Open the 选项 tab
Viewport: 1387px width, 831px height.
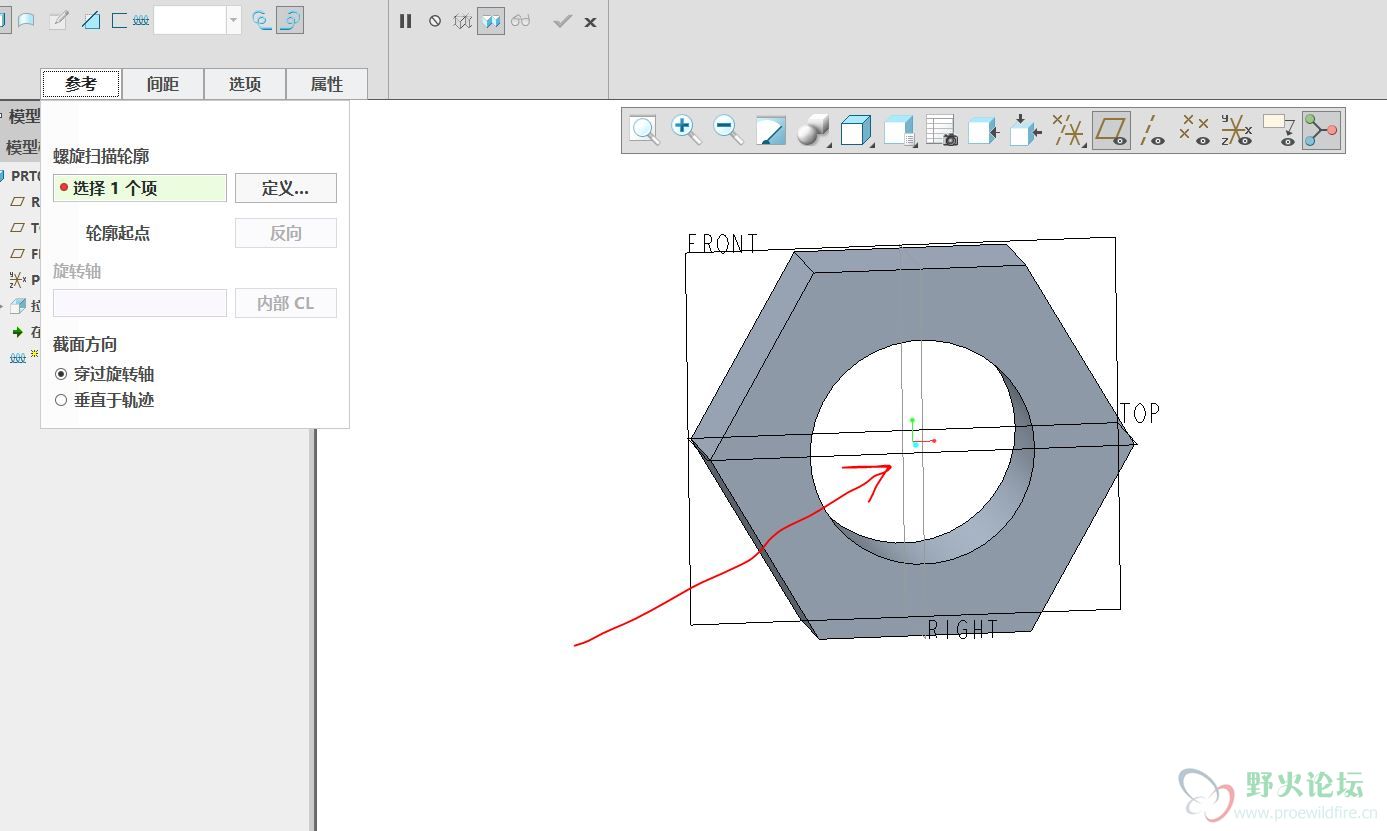pos(245,84)
